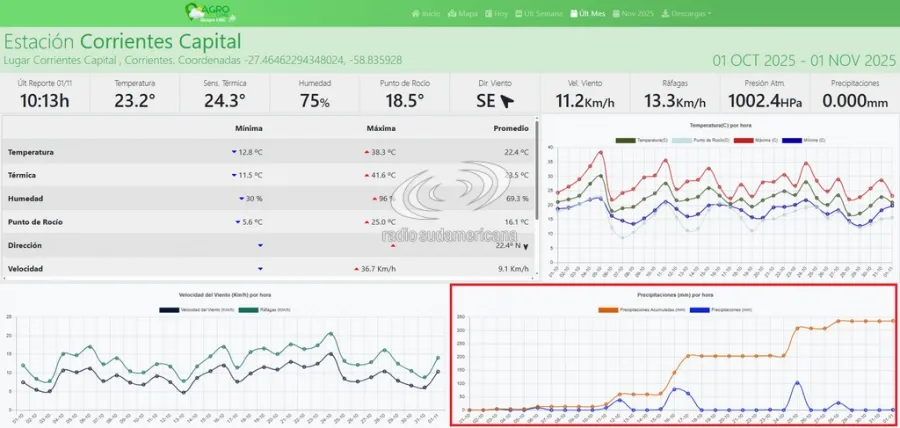Screen dimensions: 900x428
Task: Click the wind direction SE arrow icon
Action: [508, 101]
